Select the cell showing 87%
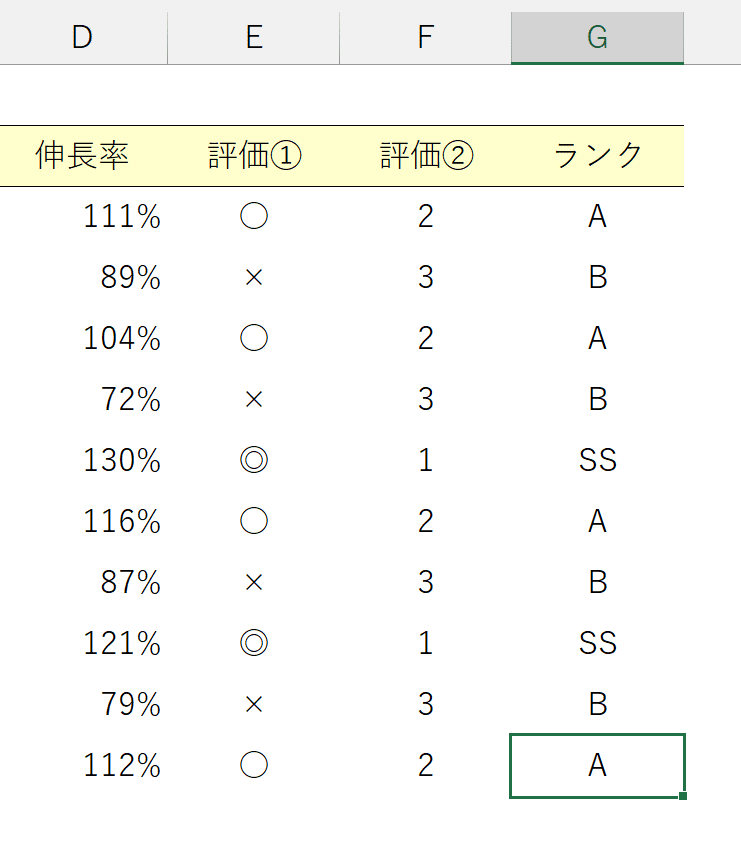The image size is (741, 847). coord(83,582)
